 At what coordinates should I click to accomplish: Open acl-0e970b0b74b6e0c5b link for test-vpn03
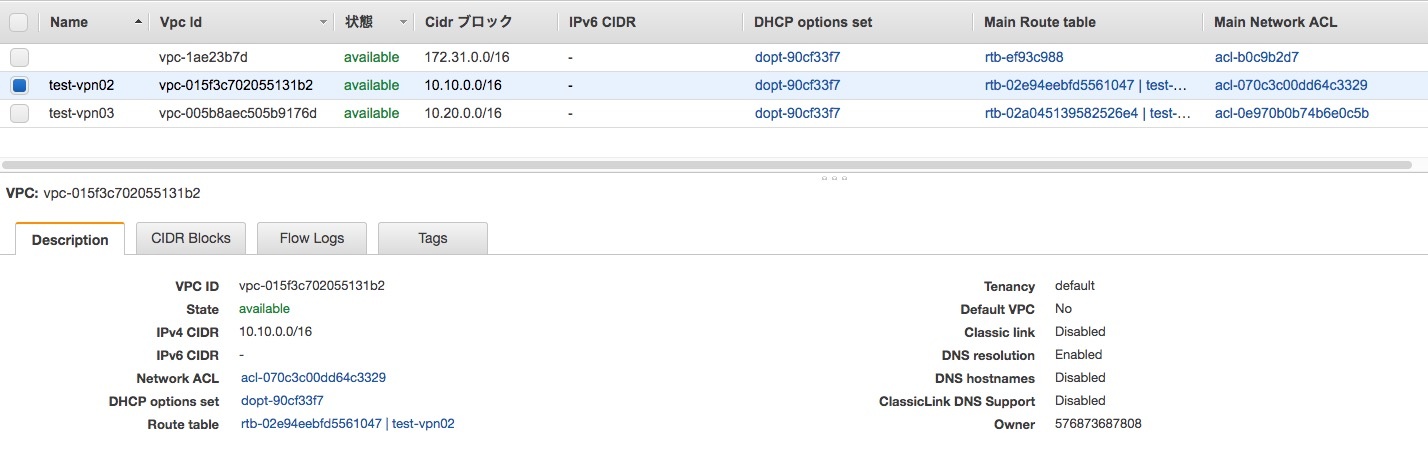point(1291,113)
